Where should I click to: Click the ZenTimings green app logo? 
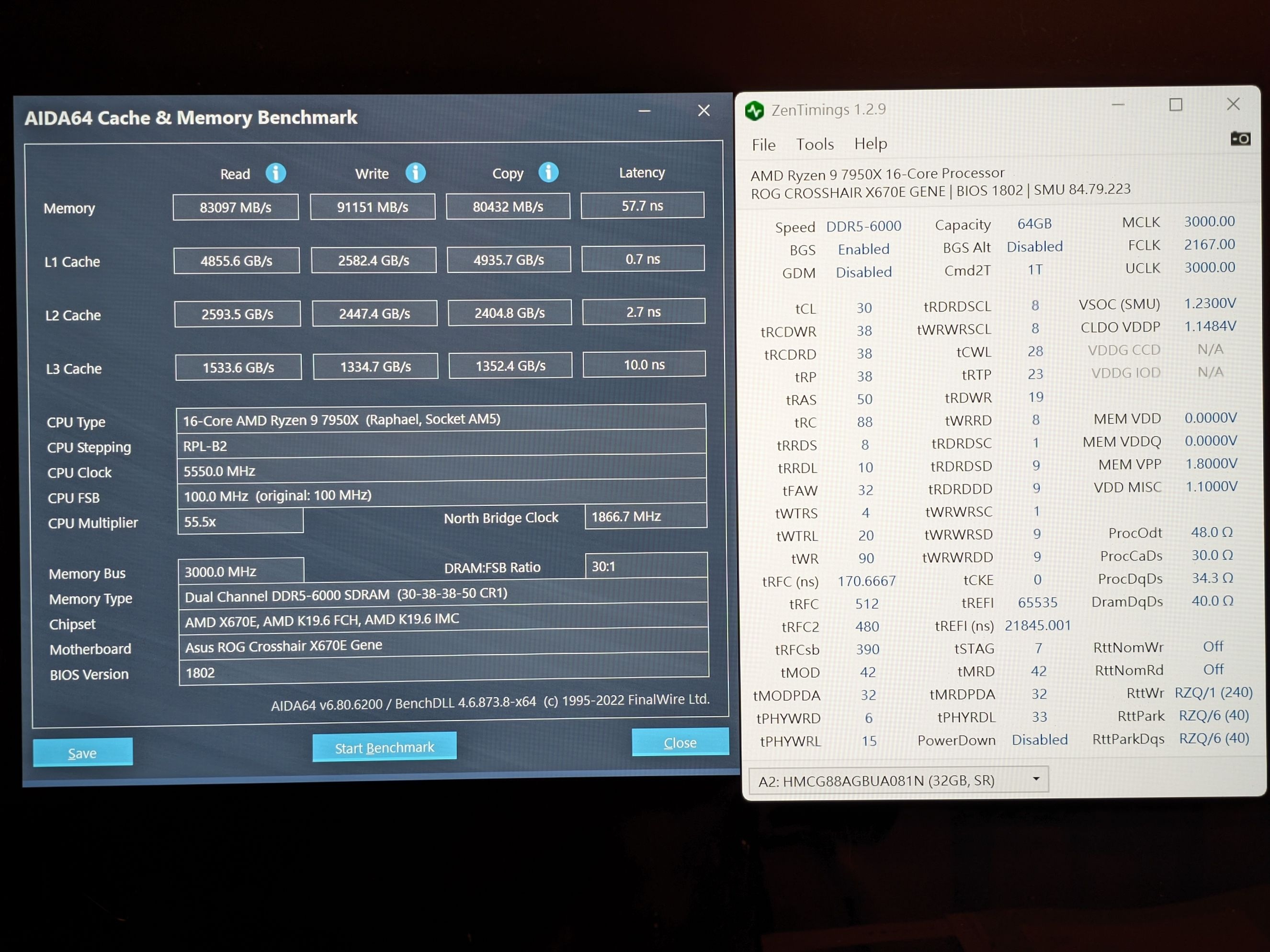(x=754, y=110)
